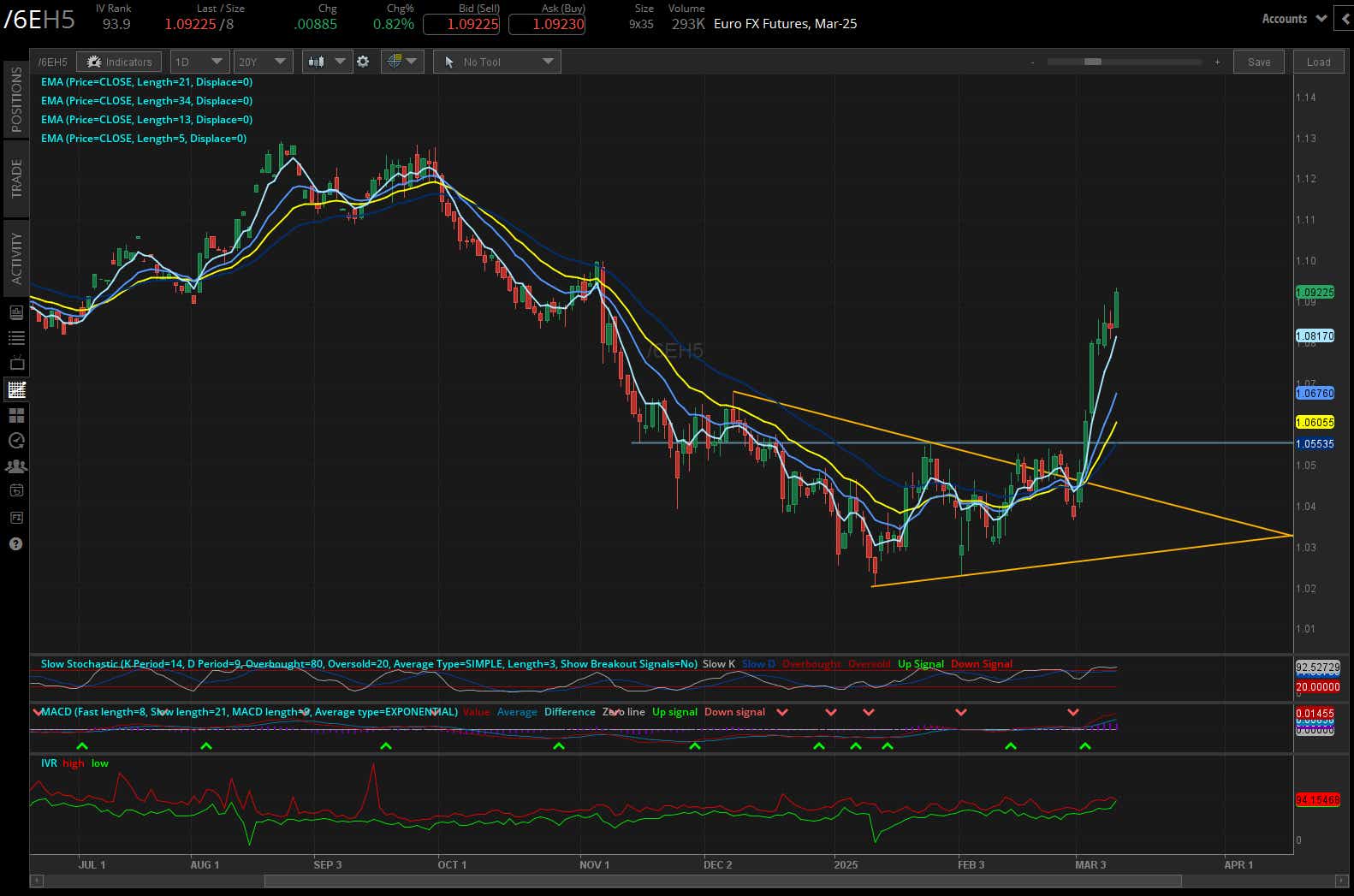Open the Activity side tab
This screenshot has width=1354, height=896.
tap(16, 258)
